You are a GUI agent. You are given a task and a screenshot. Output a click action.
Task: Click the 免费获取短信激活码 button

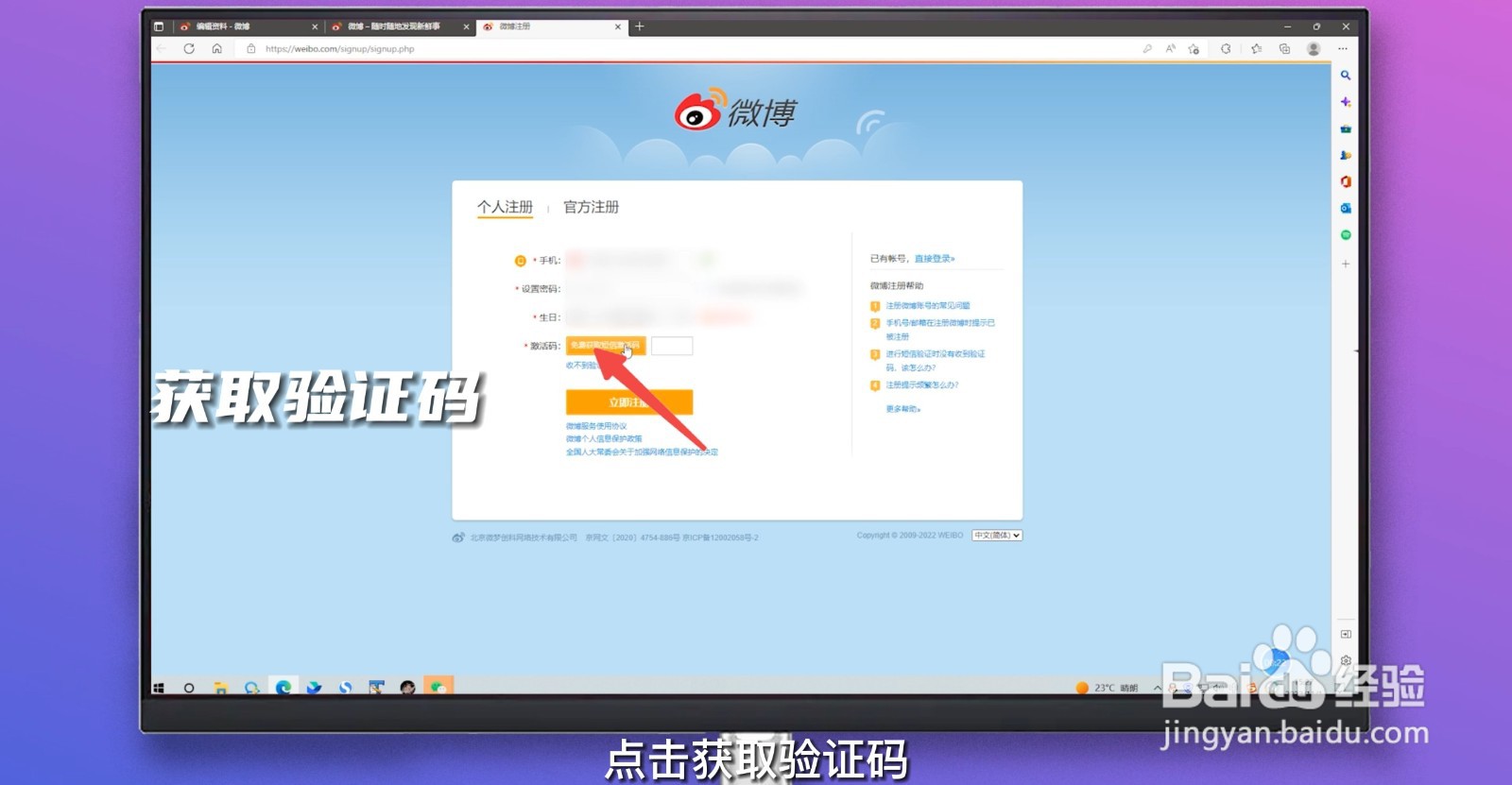(x=606, y=346)
